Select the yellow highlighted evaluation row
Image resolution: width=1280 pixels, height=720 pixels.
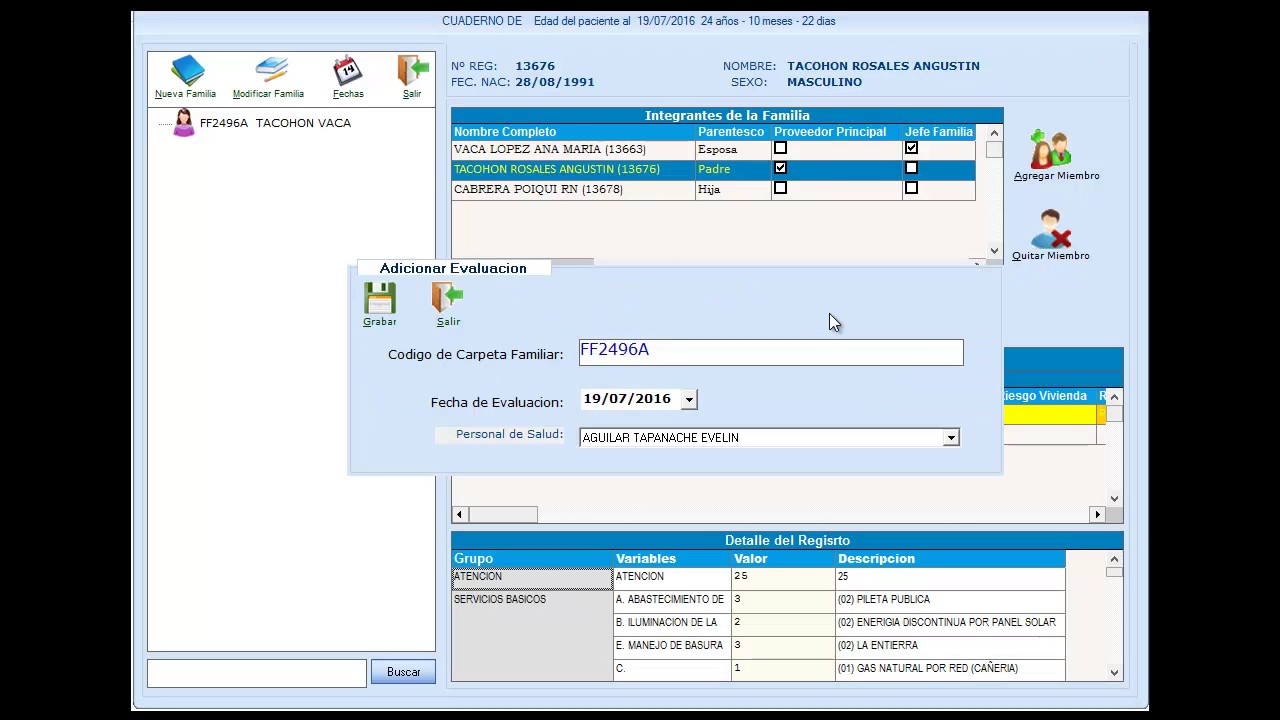[1048, 414]
